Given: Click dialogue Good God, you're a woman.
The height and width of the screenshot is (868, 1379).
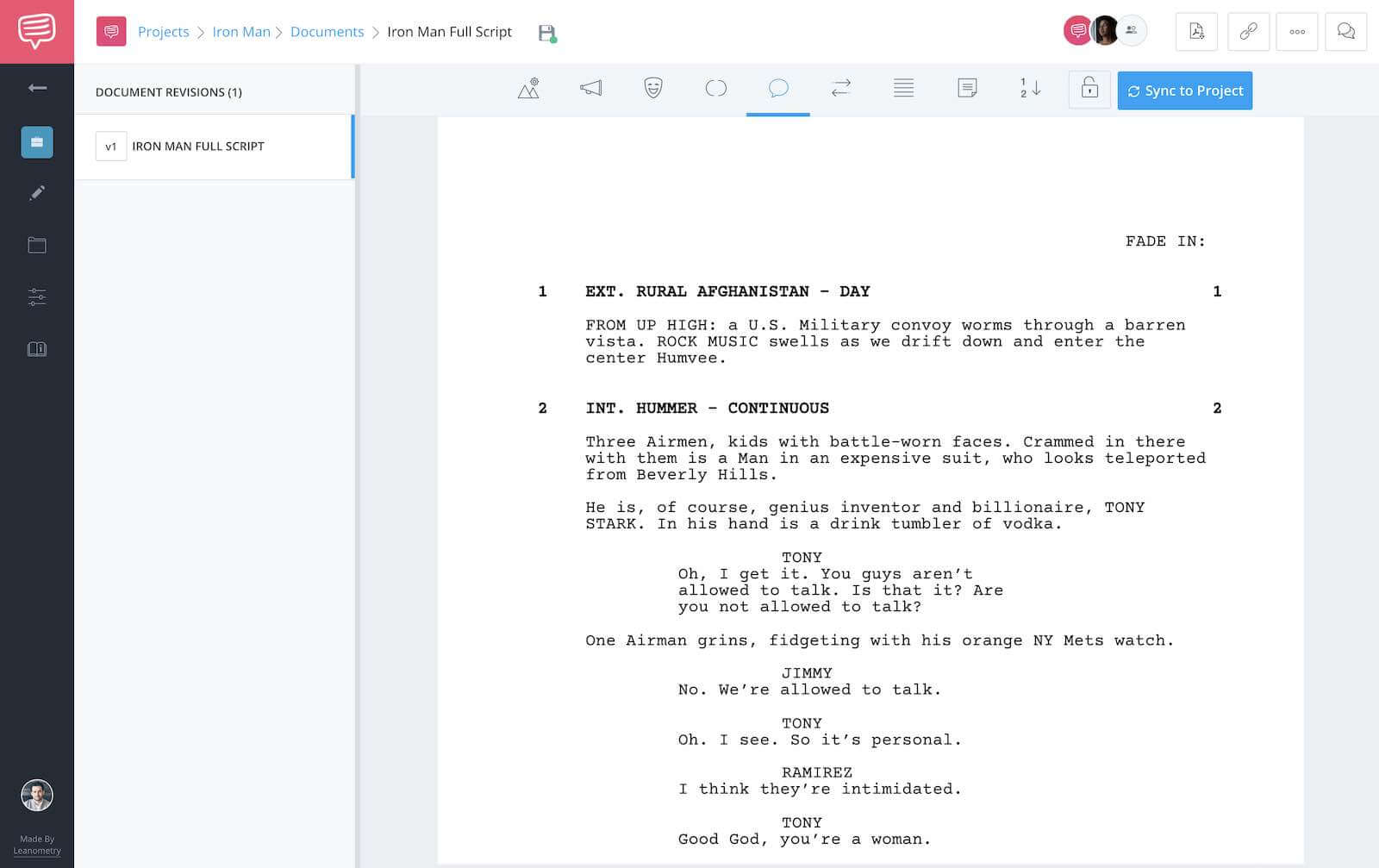Looking at the screenshot, I should [805, 839].
